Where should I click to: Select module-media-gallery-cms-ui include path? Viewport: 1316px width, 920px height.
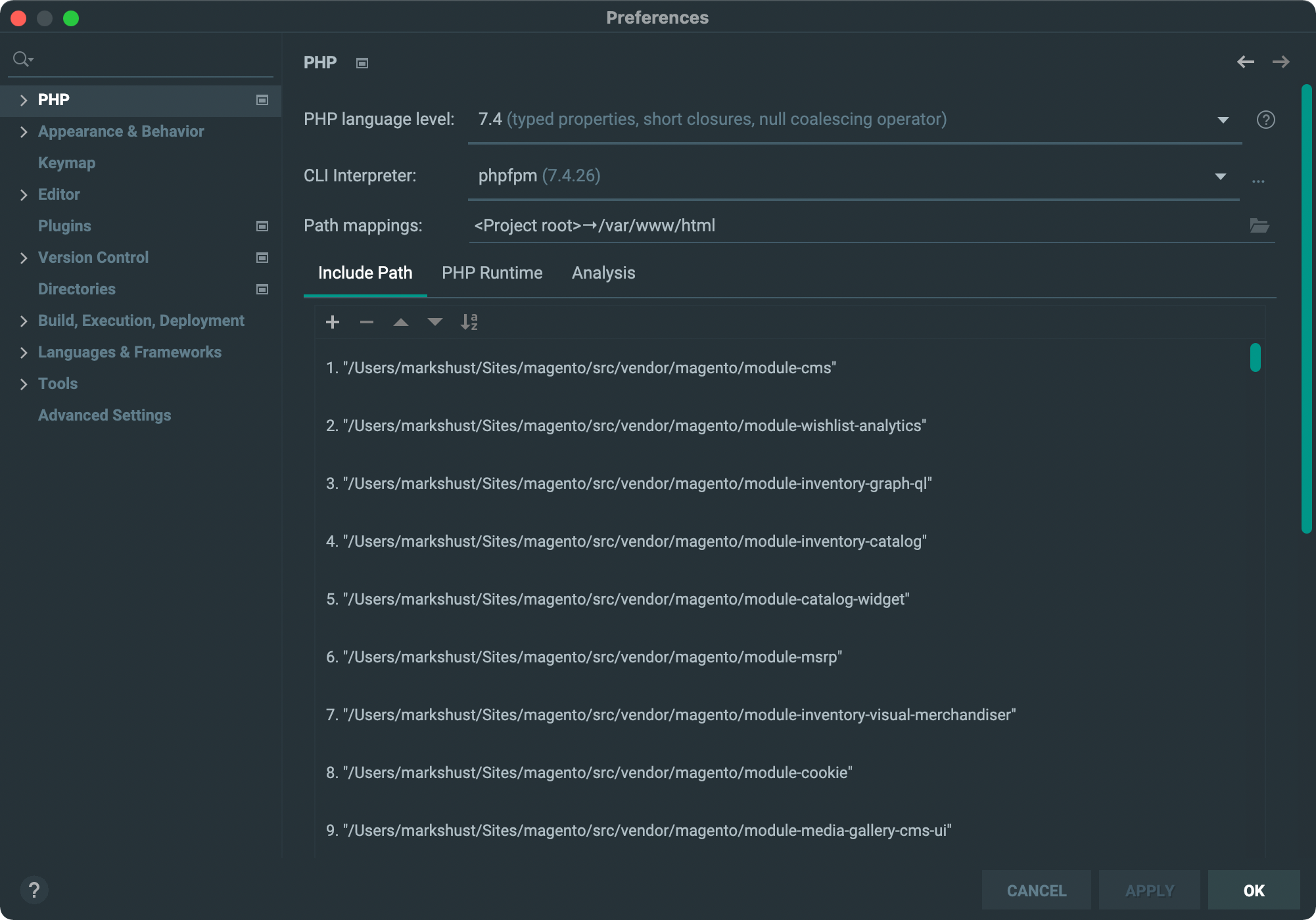(638, 831)
